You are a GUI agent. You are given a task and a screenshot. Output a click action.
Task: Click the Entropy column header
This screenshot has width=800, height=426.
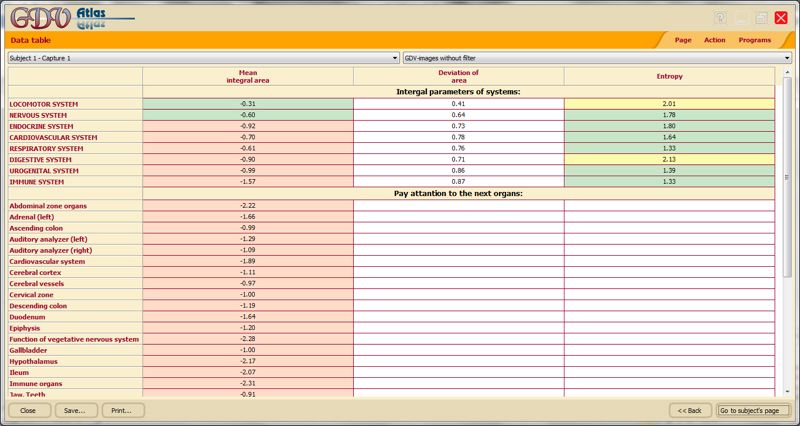coord(669,77)
